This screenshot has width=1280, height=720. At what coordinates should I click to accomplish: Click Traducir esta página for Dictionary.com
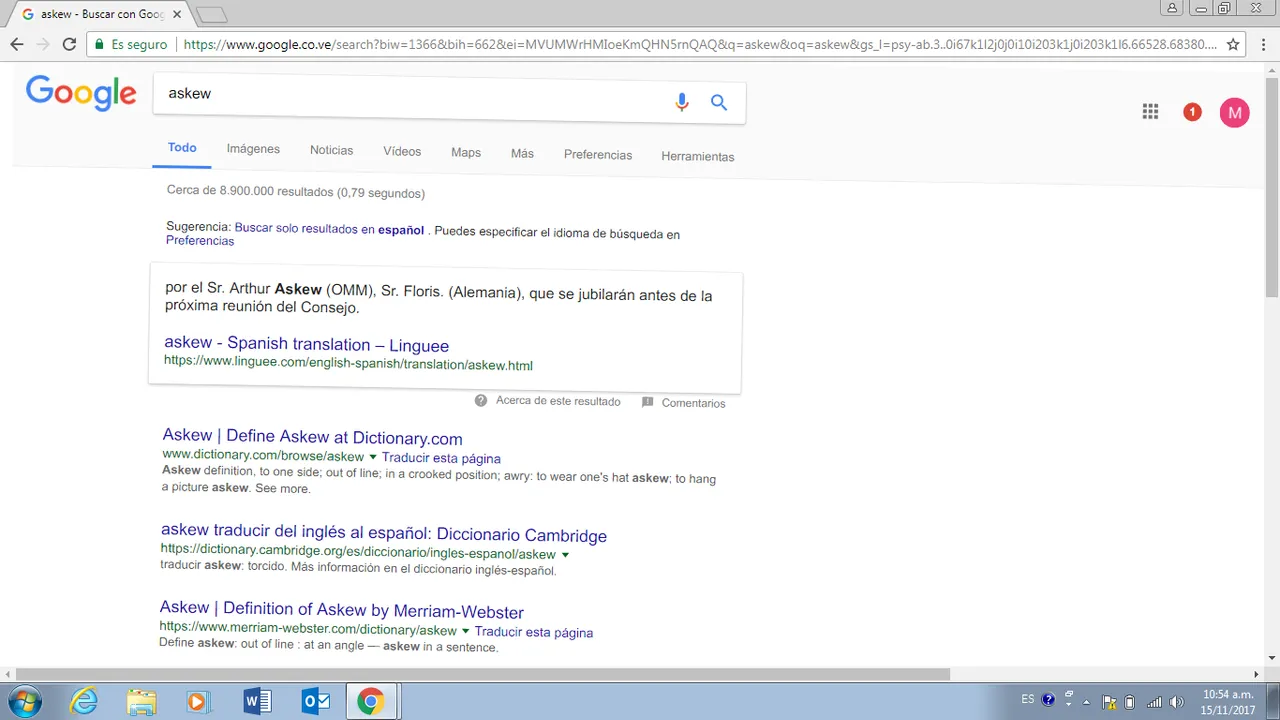tap(441, 458)
